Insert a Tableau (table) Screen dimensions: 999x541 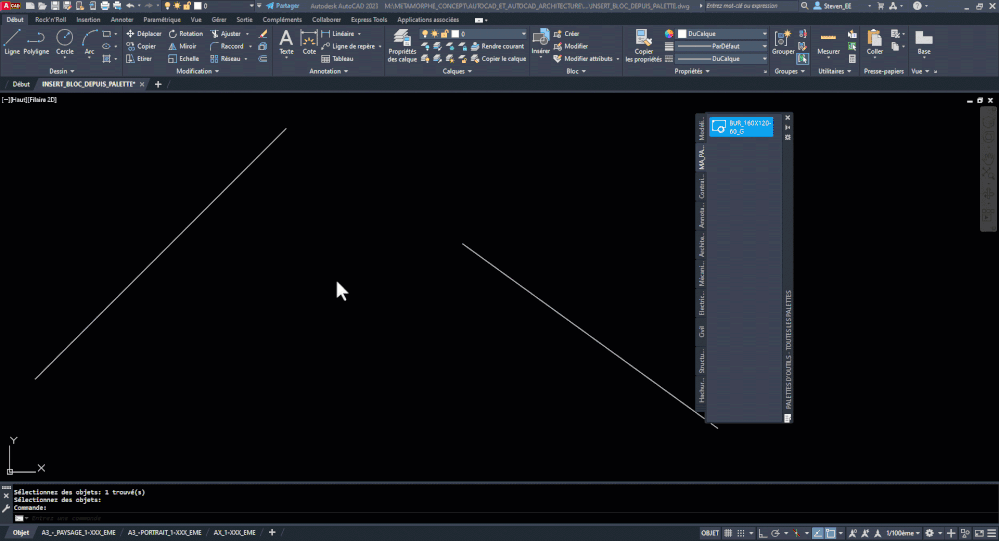[337, 59]
